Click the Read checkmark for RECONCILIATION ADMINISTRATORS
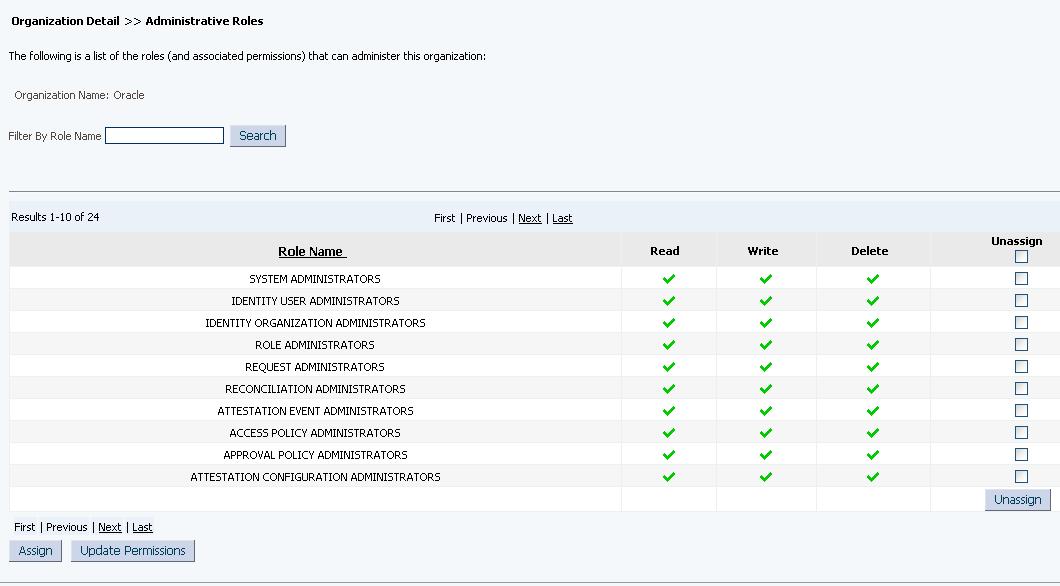 point(669,389)
